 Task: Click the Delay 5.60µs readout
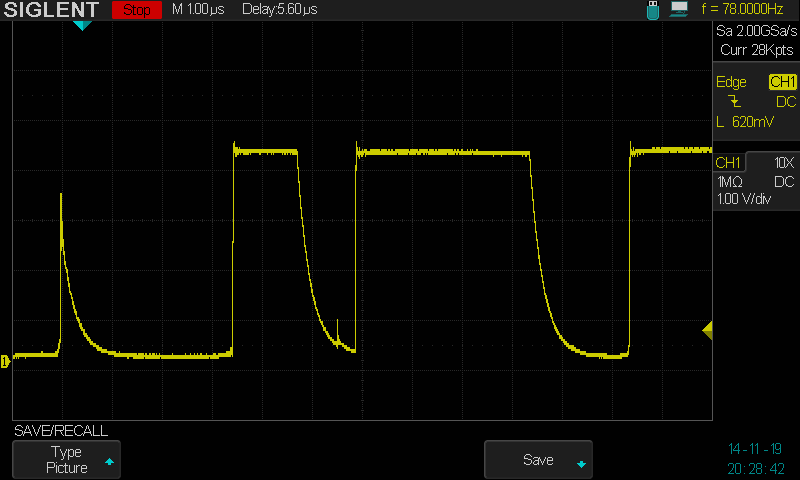[280, 10]
